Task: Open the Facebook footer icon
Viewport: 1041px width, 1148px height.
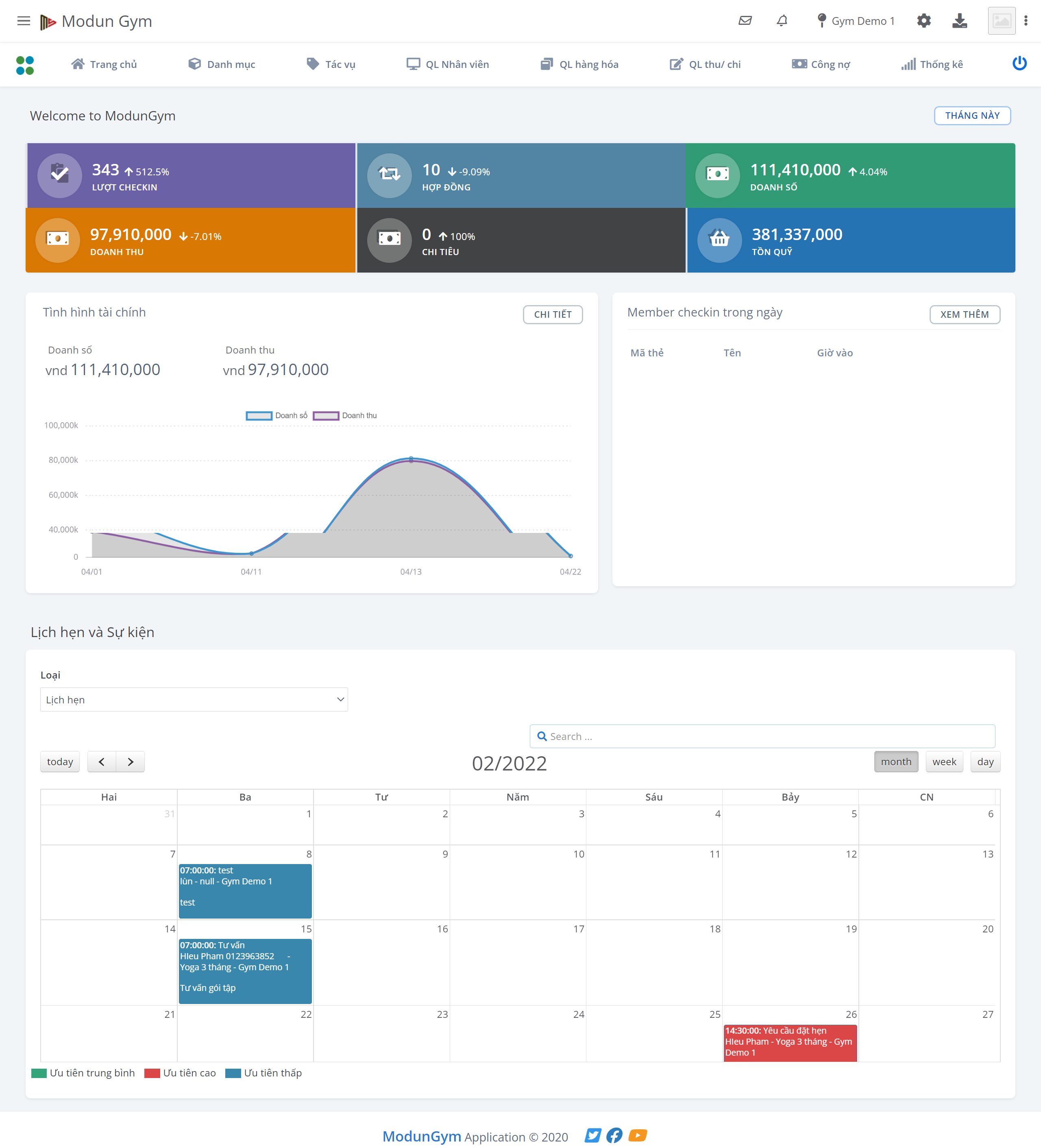Action: (614, 1135)
